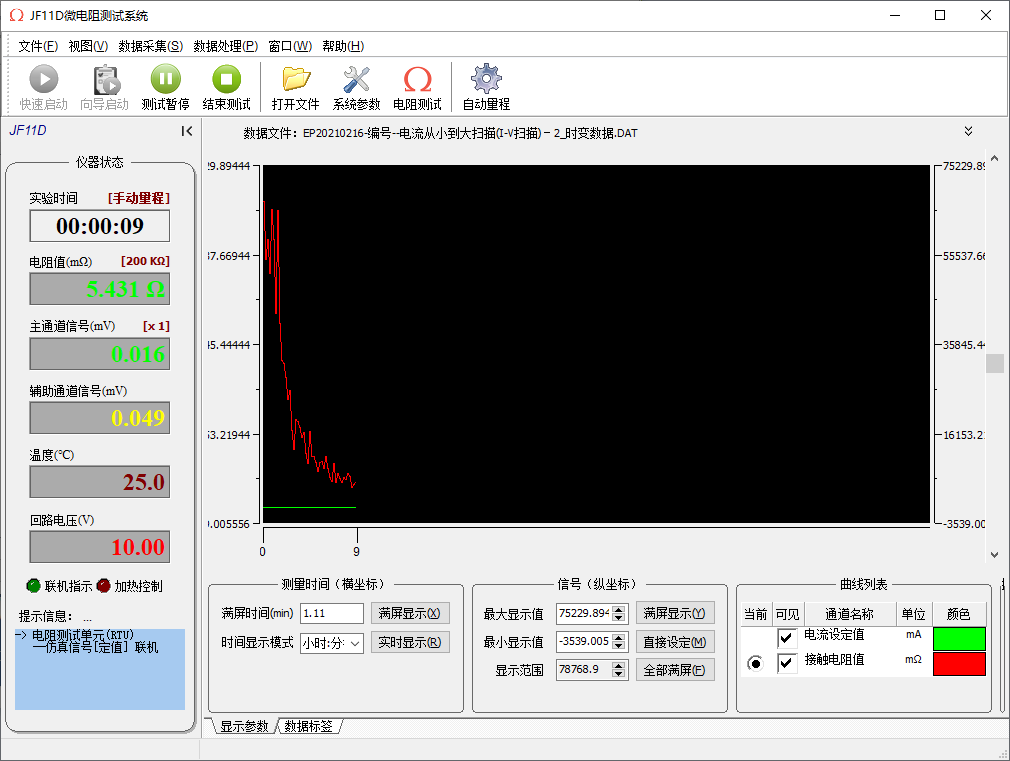
Task: Switch to the 数据标签 tab
Action: (309, 726)
